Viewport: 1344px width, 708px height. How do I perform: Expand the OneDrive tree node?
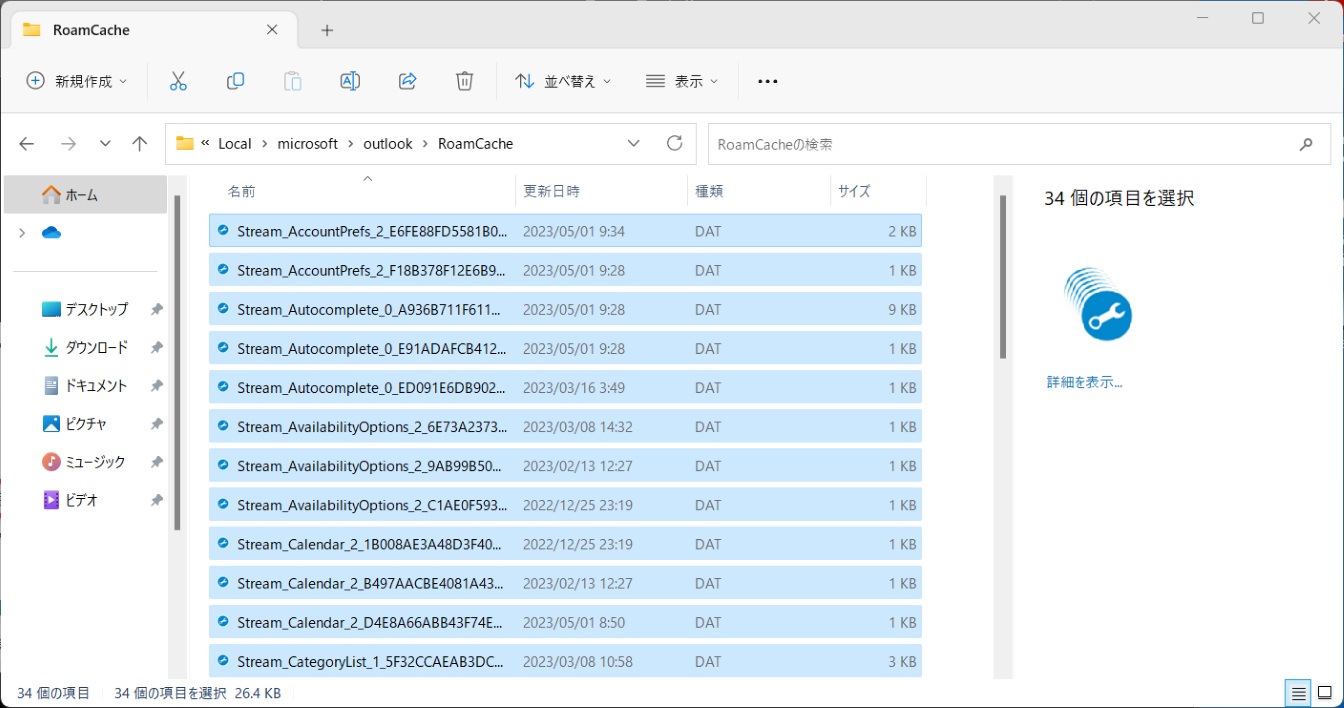click(x=22, y=233)
